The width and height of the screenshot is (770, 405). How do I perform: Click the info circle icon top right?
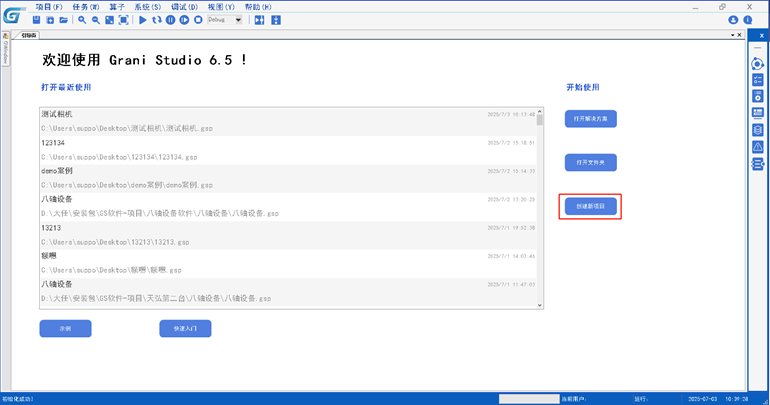point(747,20)
